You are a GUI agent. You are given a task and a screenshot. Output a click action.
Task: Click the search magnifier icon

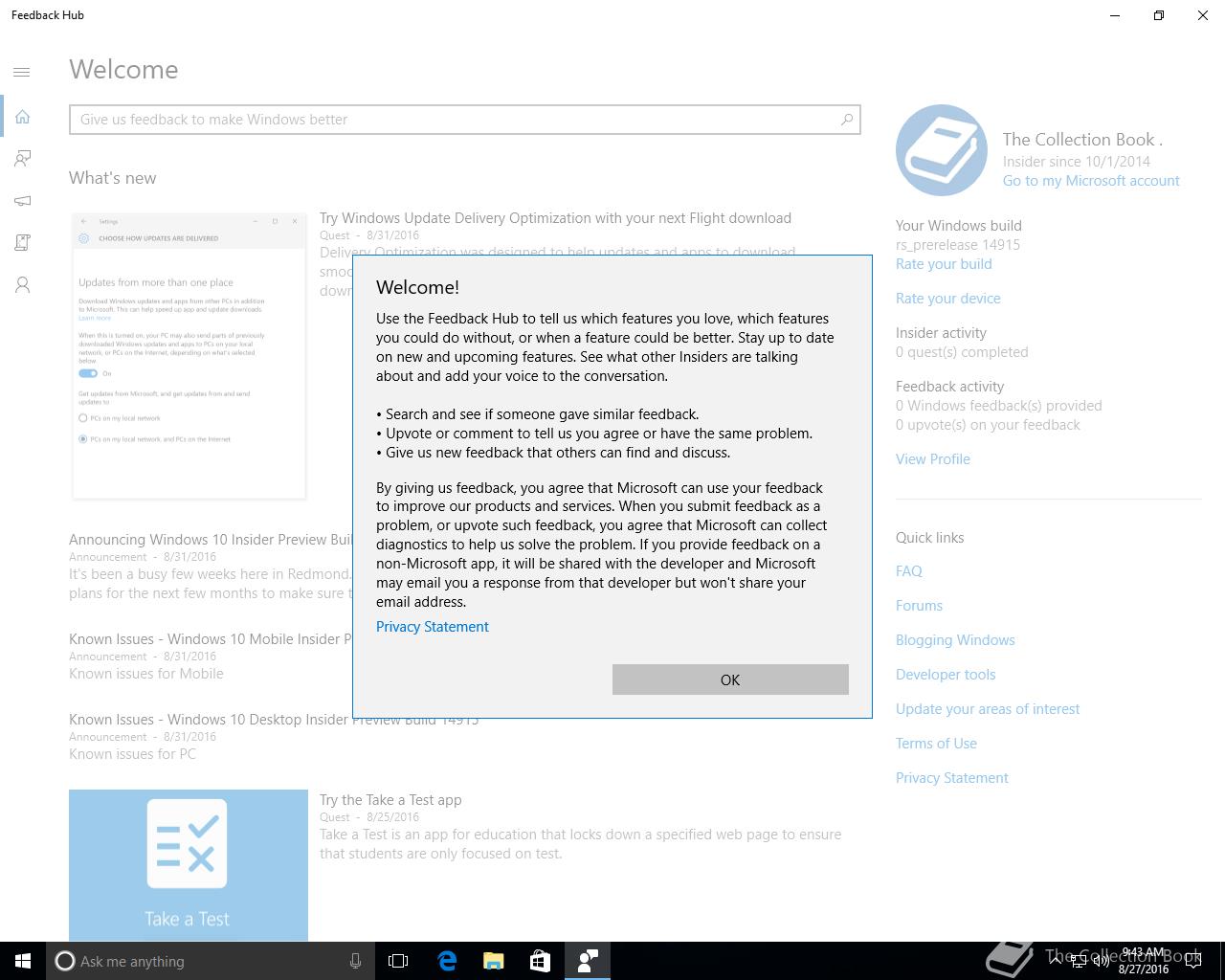[846, 120]
